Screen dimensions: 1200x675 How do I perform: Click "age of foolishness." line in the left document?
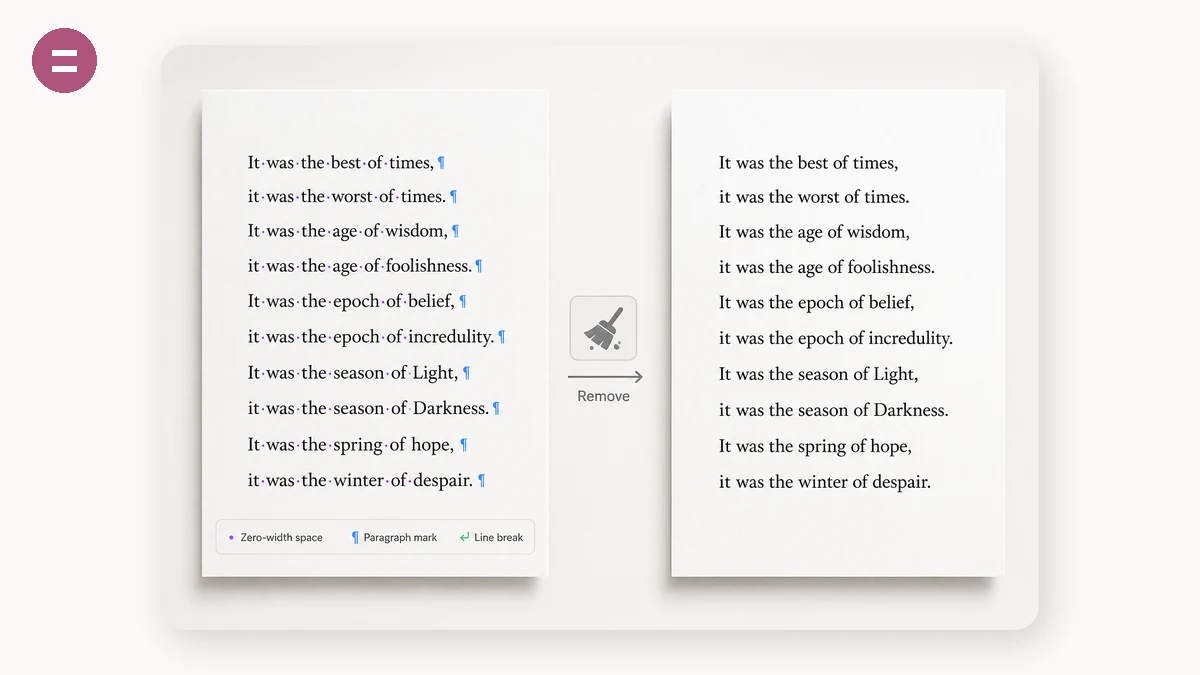click(x=360, y=266)
